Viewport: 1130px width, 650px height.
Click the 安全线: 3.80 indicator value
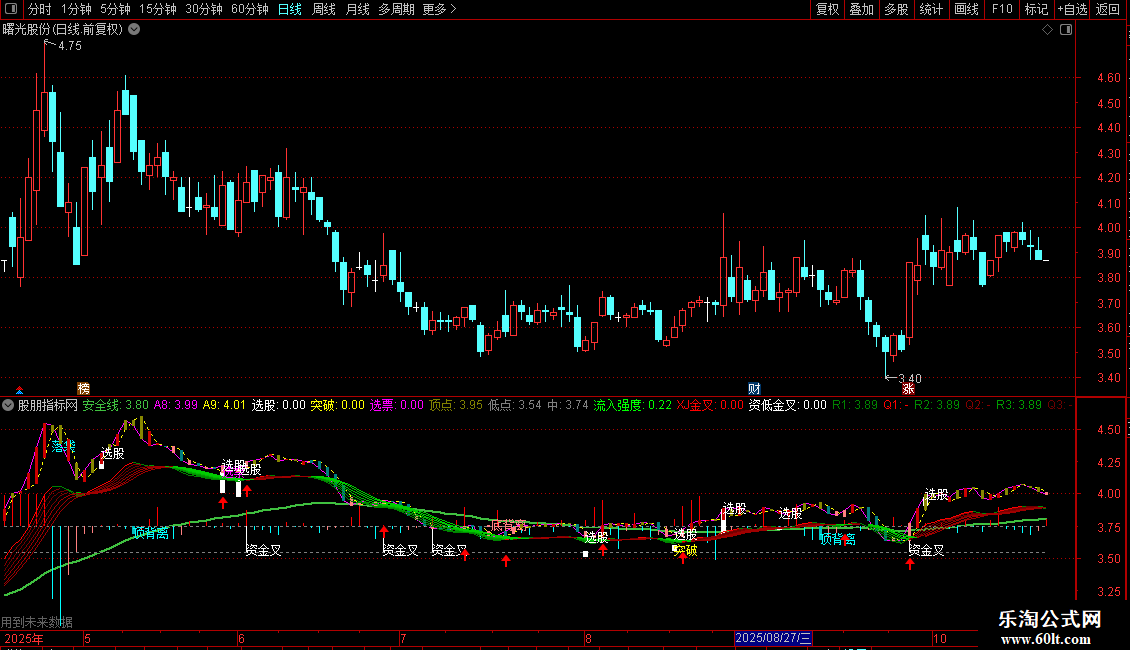116,405
